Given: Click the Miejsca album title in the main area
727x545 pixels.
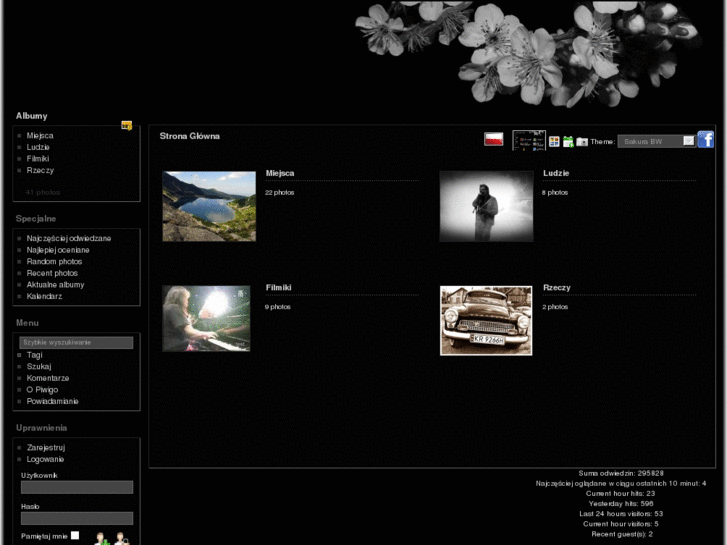Looking at the screenshot, I should [x=280, y=173].
